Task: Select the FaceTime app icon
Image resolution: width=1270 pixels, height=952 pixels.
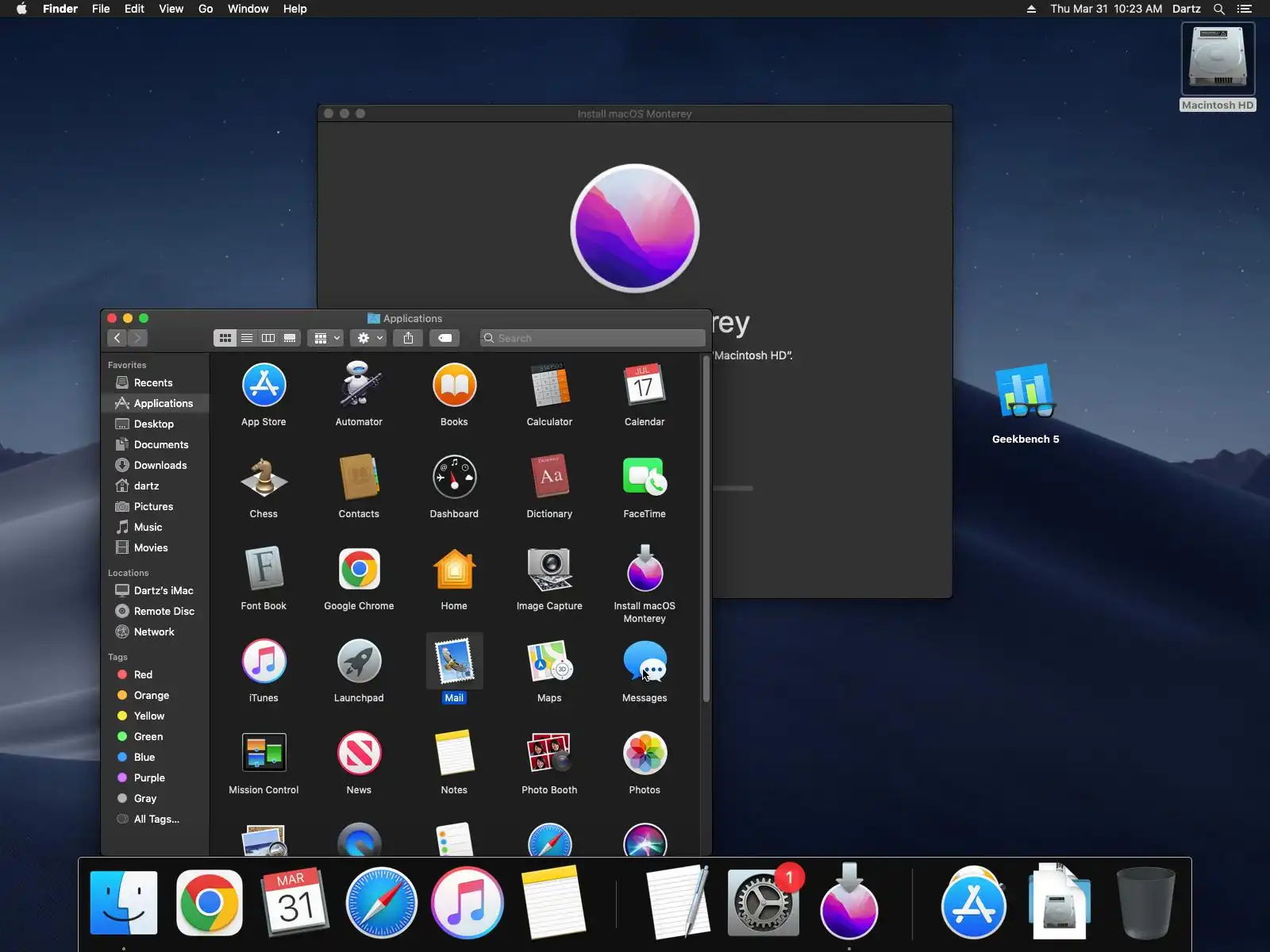Action: (645, 478)
